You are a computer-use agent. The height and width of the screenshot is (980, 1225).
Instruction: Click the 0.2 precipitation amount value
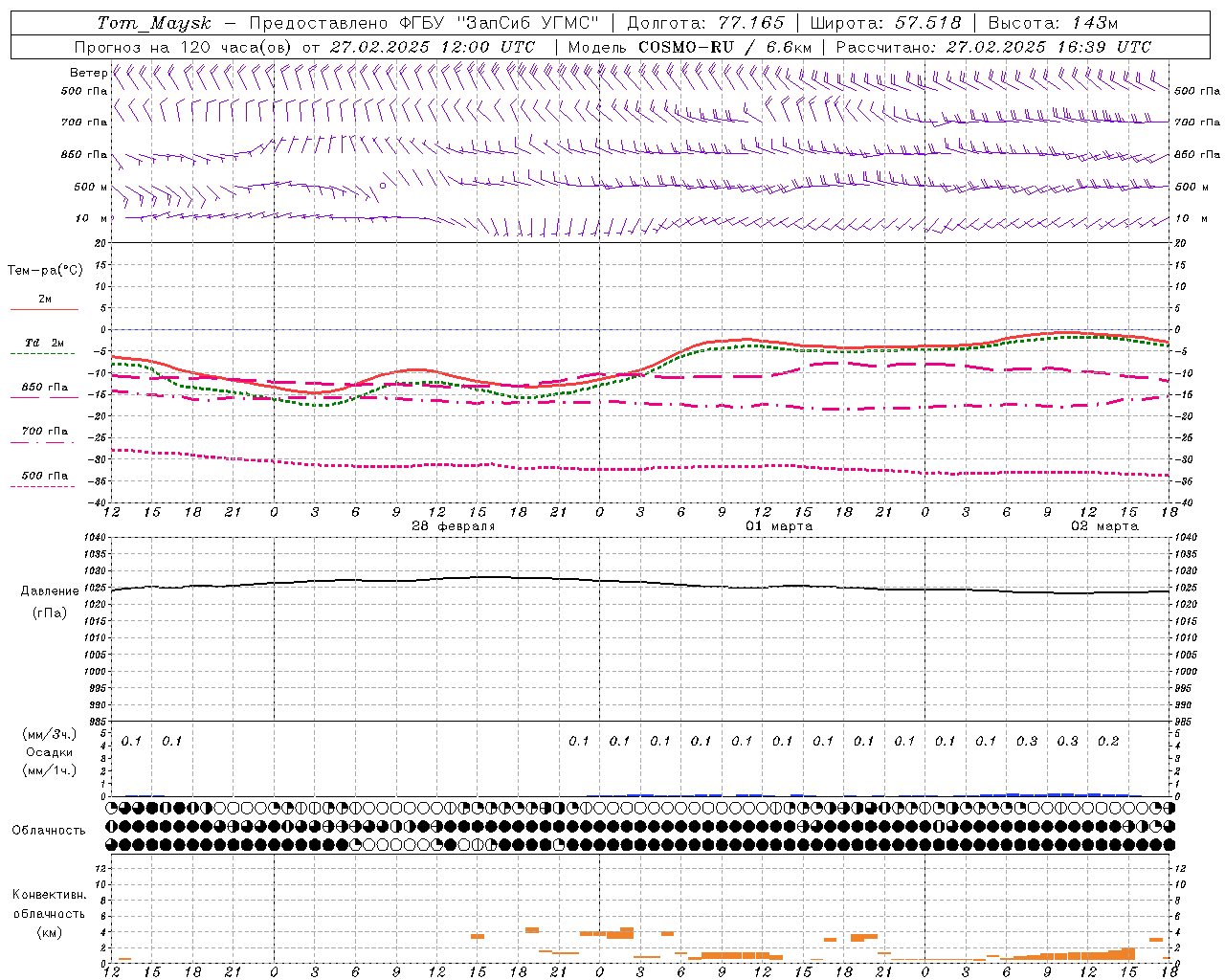point(1108,741)
